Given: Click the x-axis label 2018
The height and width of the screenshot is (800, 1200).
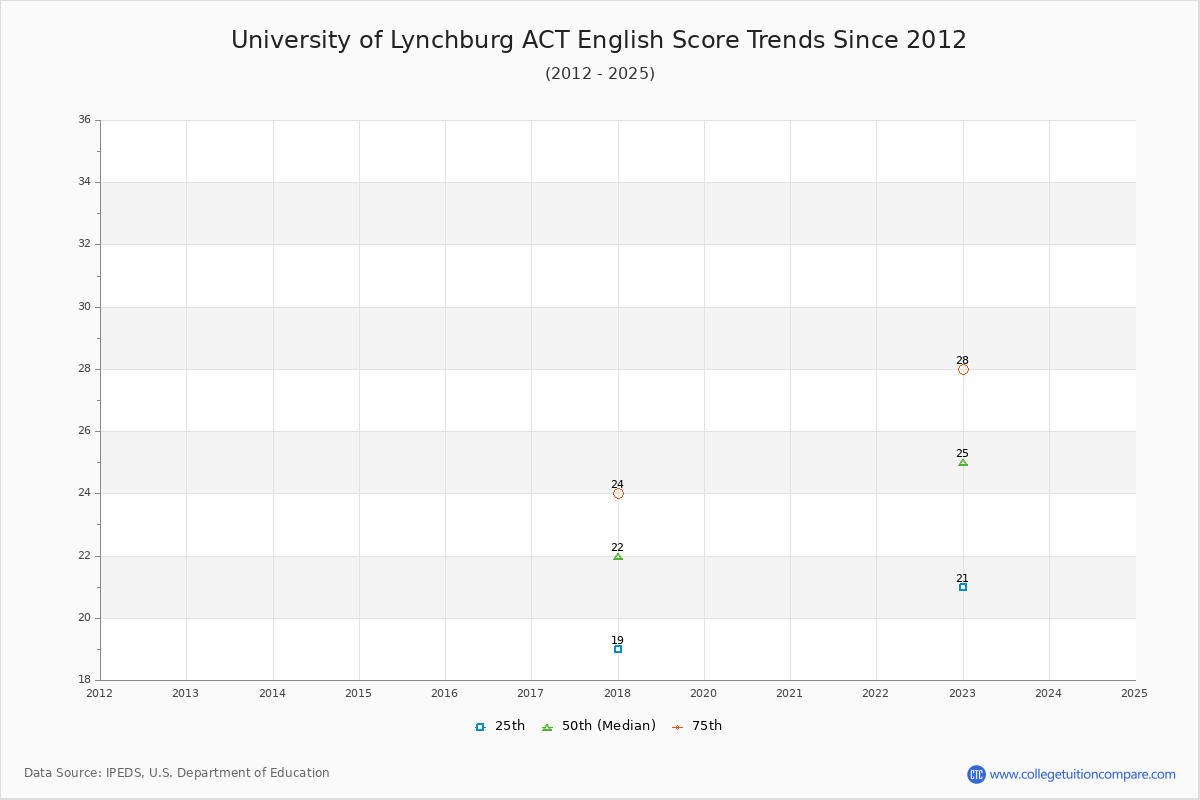Looking at the screenshot, I should point(617,693).
